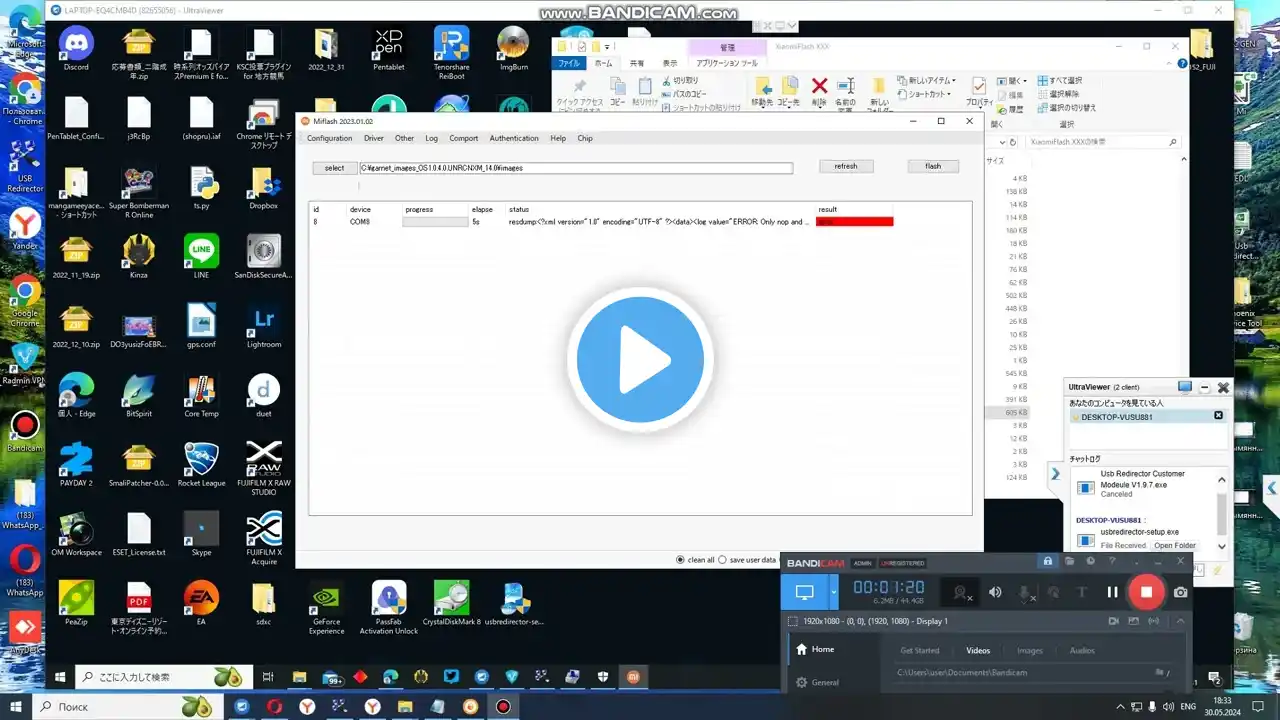Switch to Bandicam Audios tab
Viewport: 1280px width, 720px height.
click(x=1082, y=650)
